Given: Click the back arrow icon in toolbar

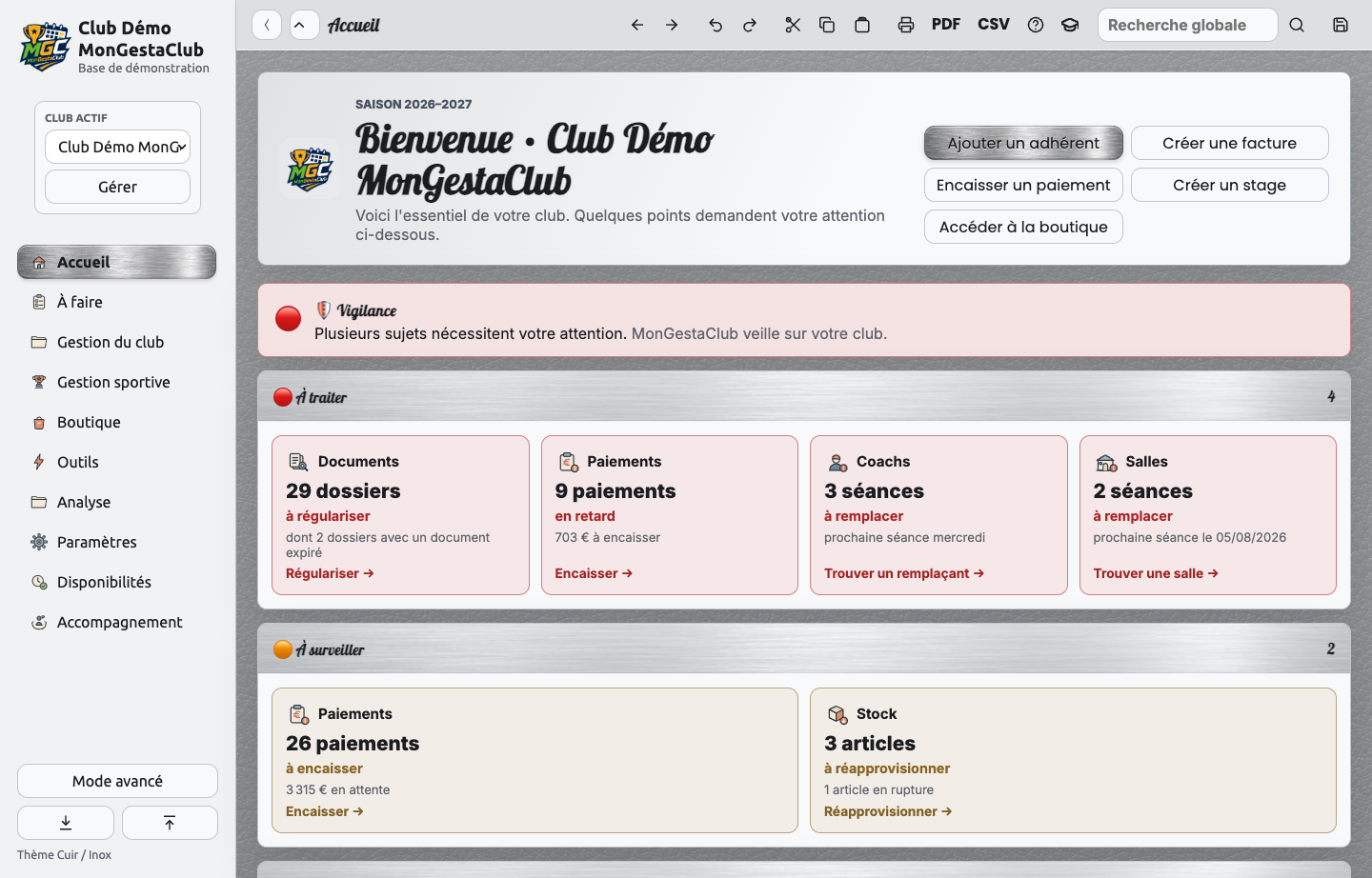Looking at the screenshot, I should click(x=637, y=25).
